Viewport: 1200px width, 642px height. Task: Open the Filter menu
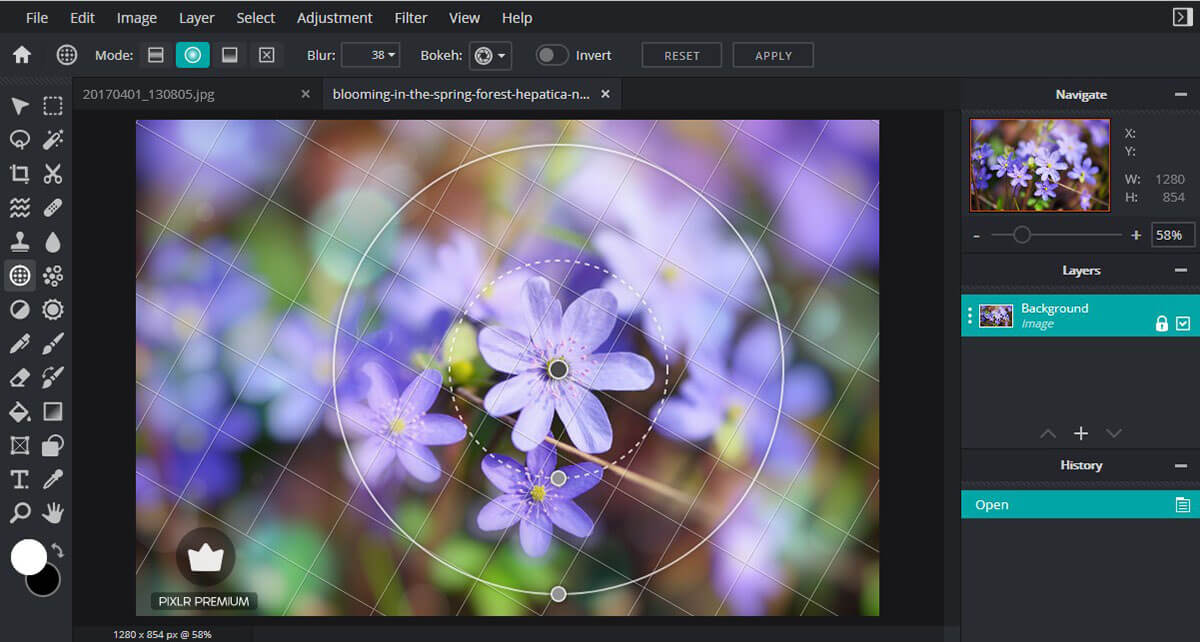[410, 18]
